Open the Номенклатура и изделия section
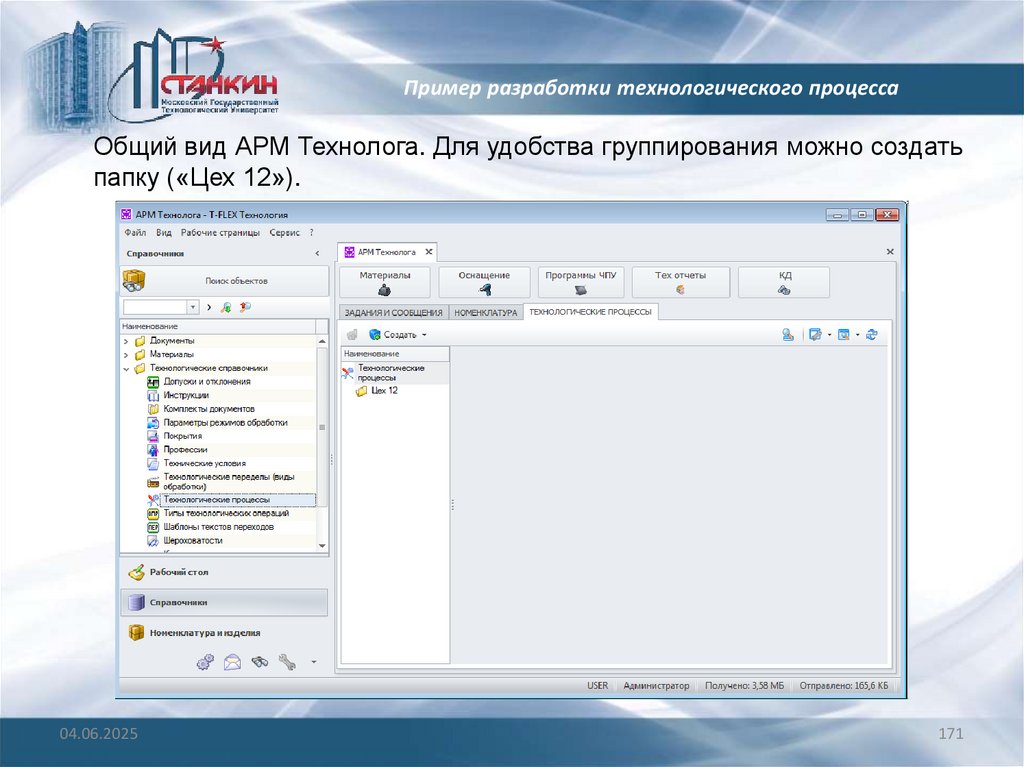The width and height of the screenshot is (1024, 767). pyautogui.click(x=224, y=633)
